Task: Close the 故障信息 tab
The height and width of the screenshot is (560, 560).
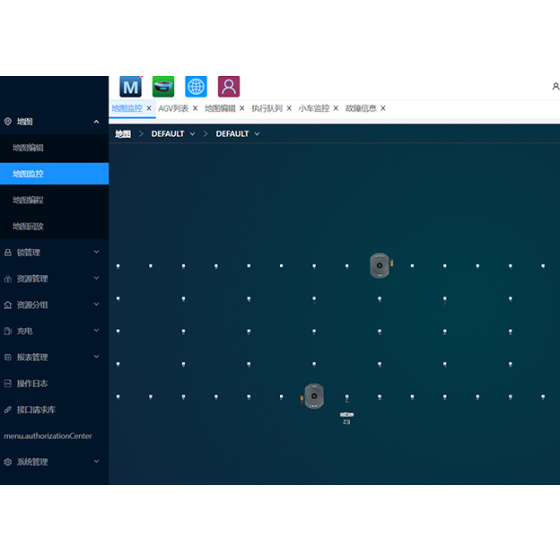Action: tap(383, 108)
